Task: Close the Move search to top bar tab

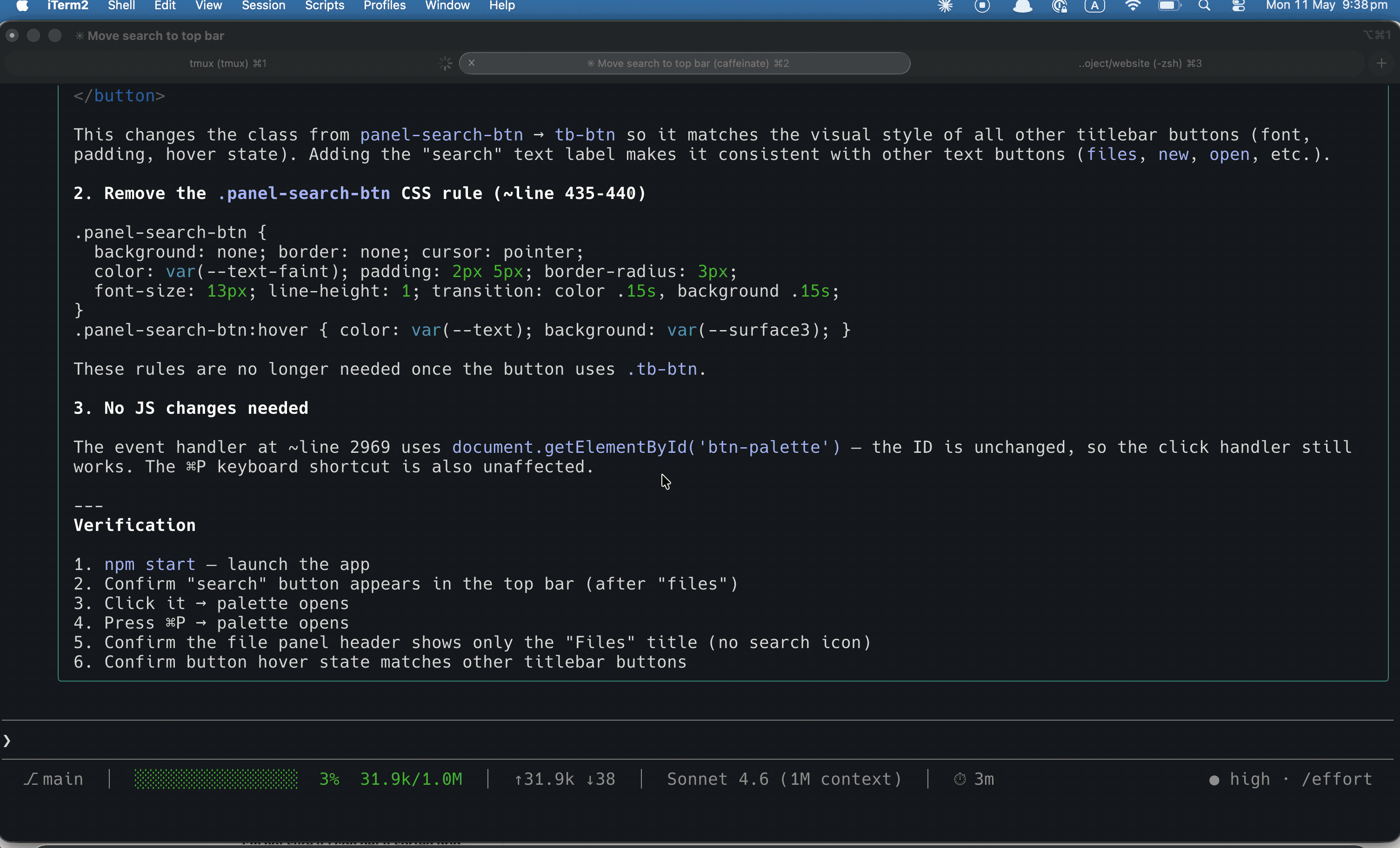Action: (x=472, y=63)
